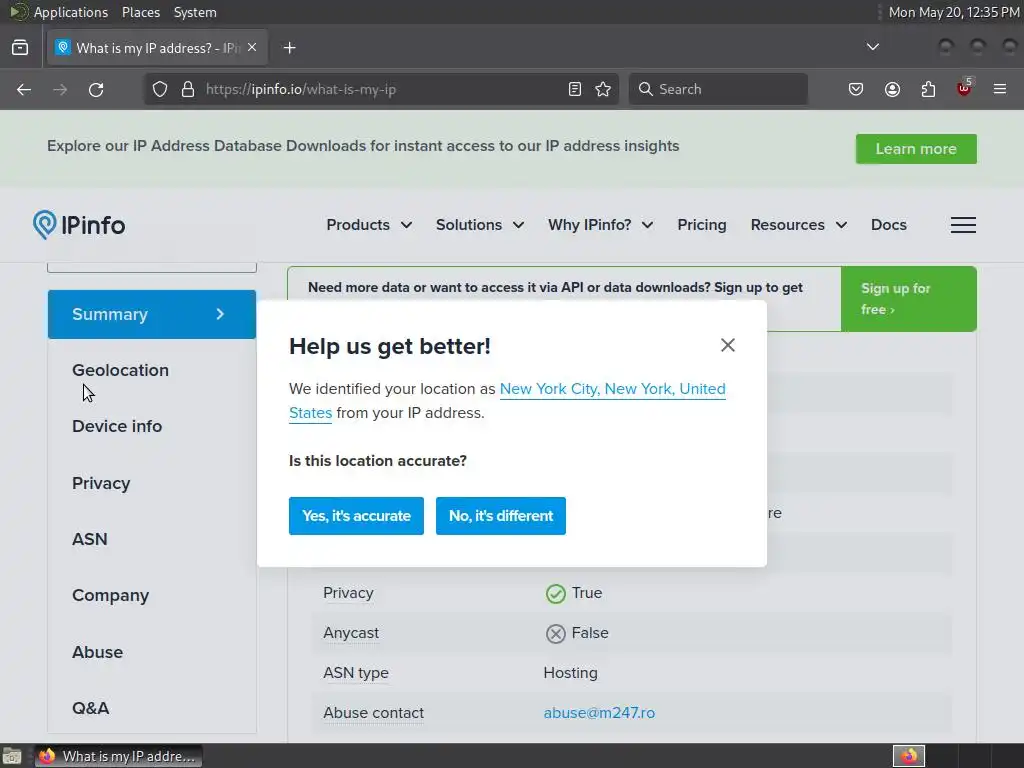Image resolution: width=1024 pixels, height=768 pixels.
Task: Open the Extensions puzzle icon
Action: coord(928,89)
